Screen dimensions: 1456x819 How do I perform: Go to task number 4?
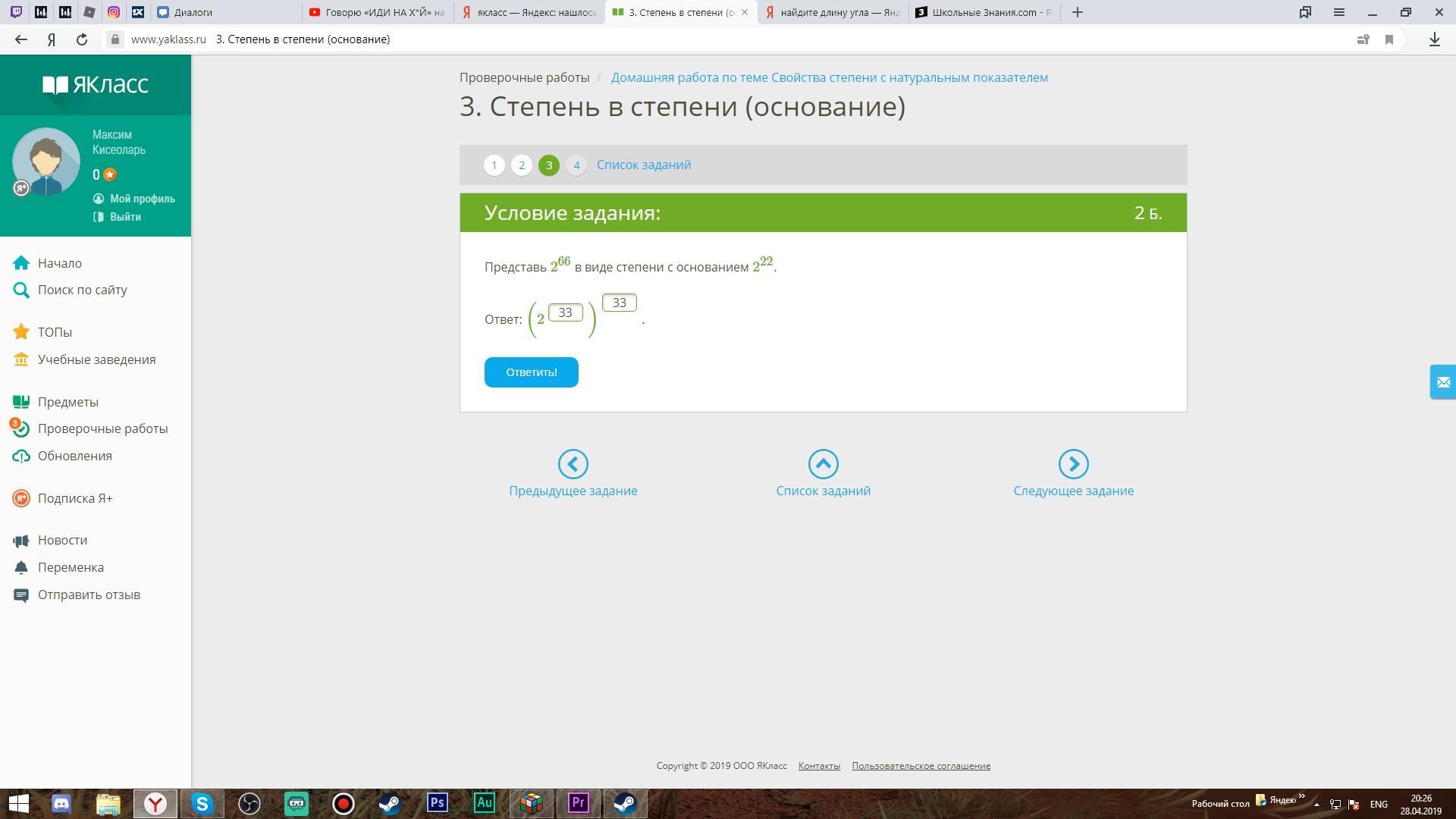(576, 165)
